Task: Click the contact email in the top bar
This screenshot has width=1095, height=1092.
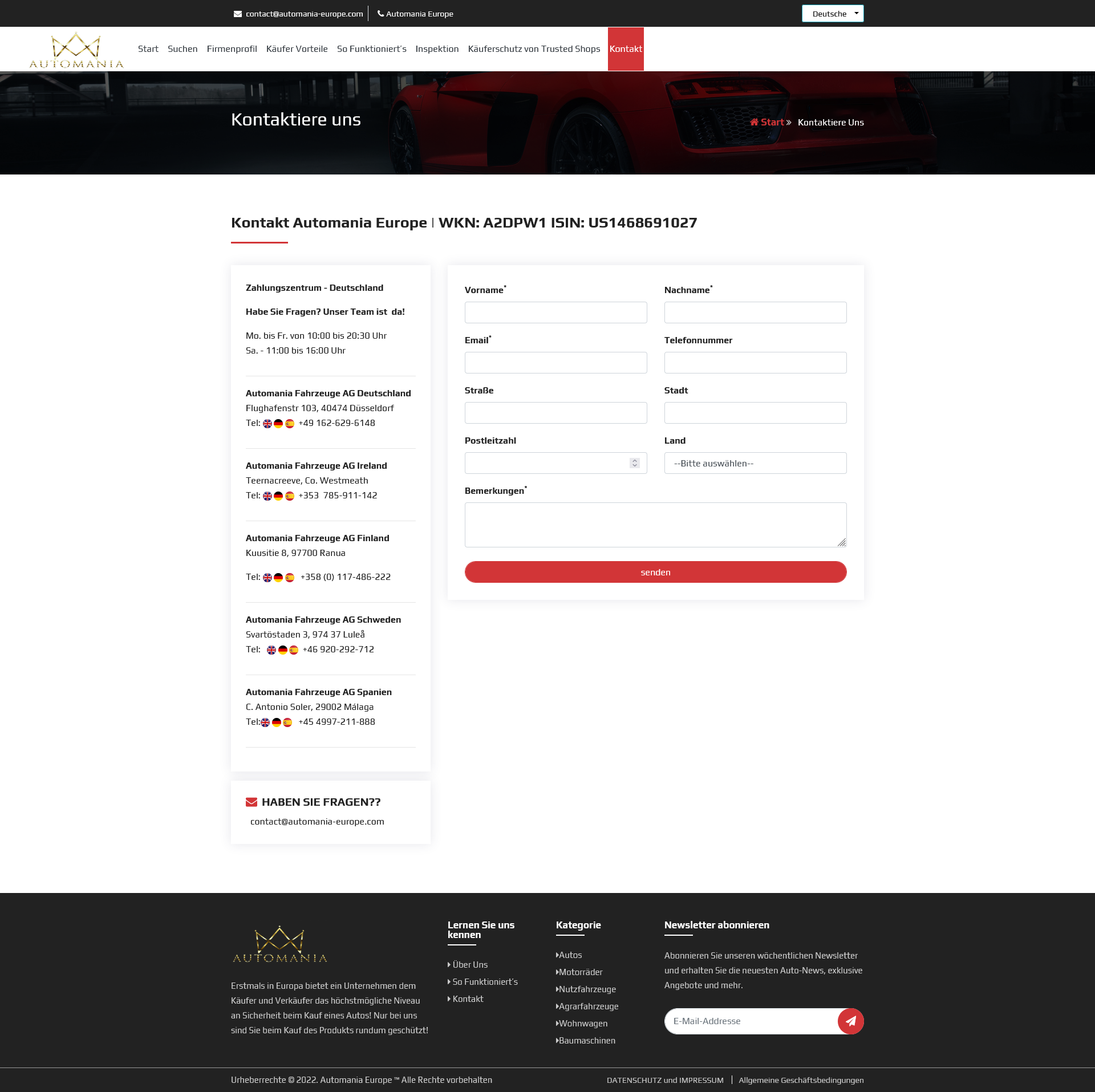Action: [x=305, y=14]
